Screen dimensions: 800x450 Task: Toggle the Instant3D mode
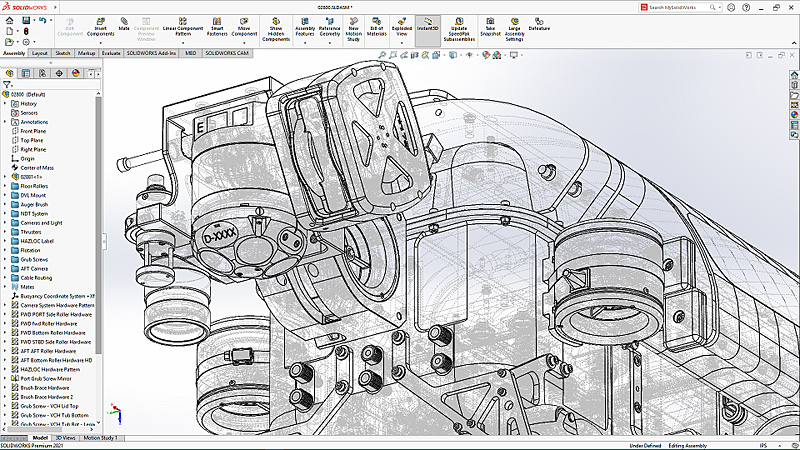point(428,24)
